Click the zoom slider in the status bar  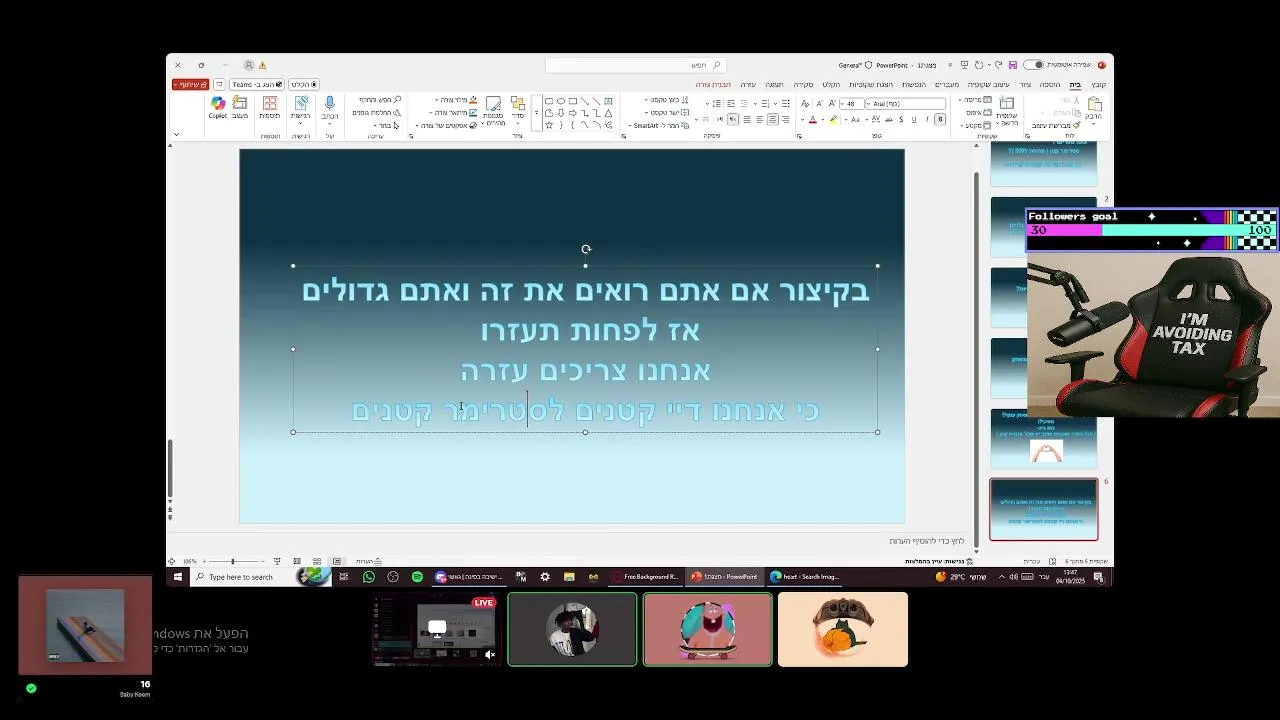(232, 561)
